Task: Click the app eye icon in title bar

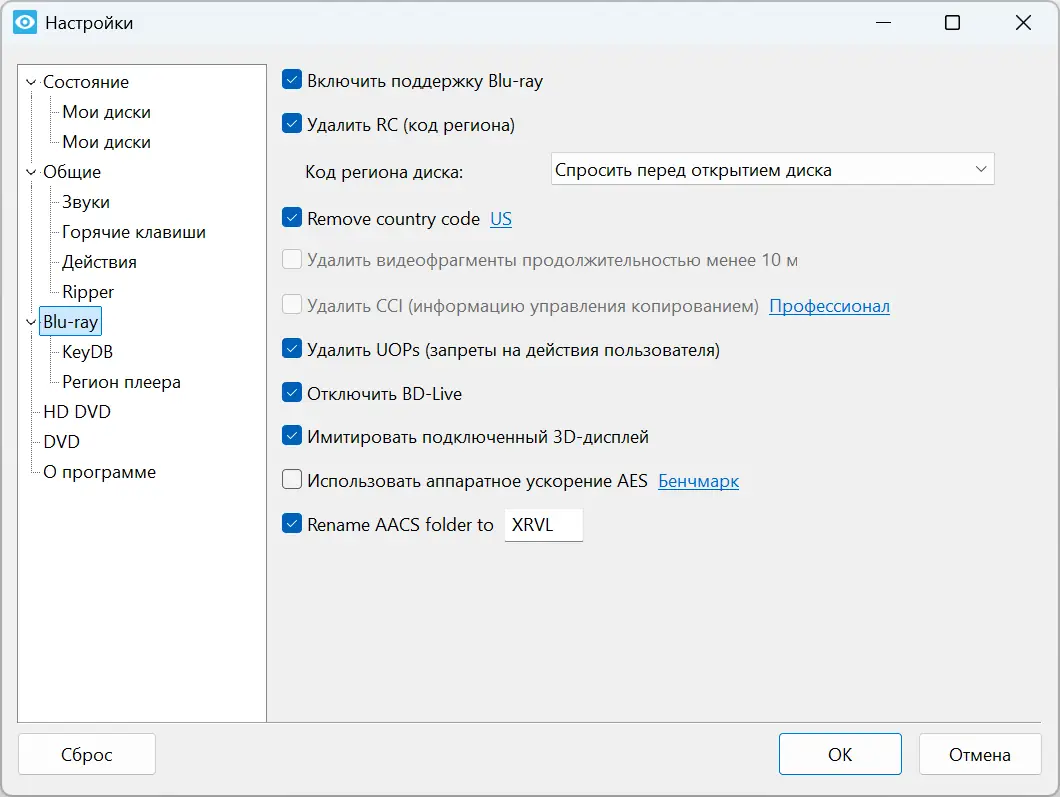Action: click(24, 23)
